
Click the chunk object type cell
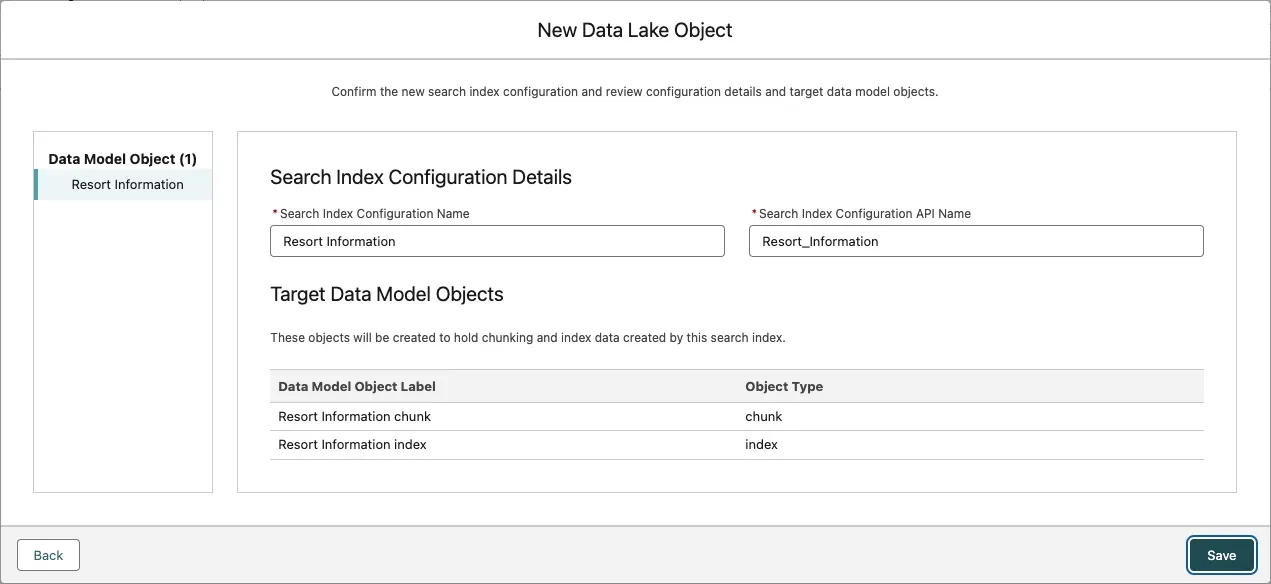[764, 416]
